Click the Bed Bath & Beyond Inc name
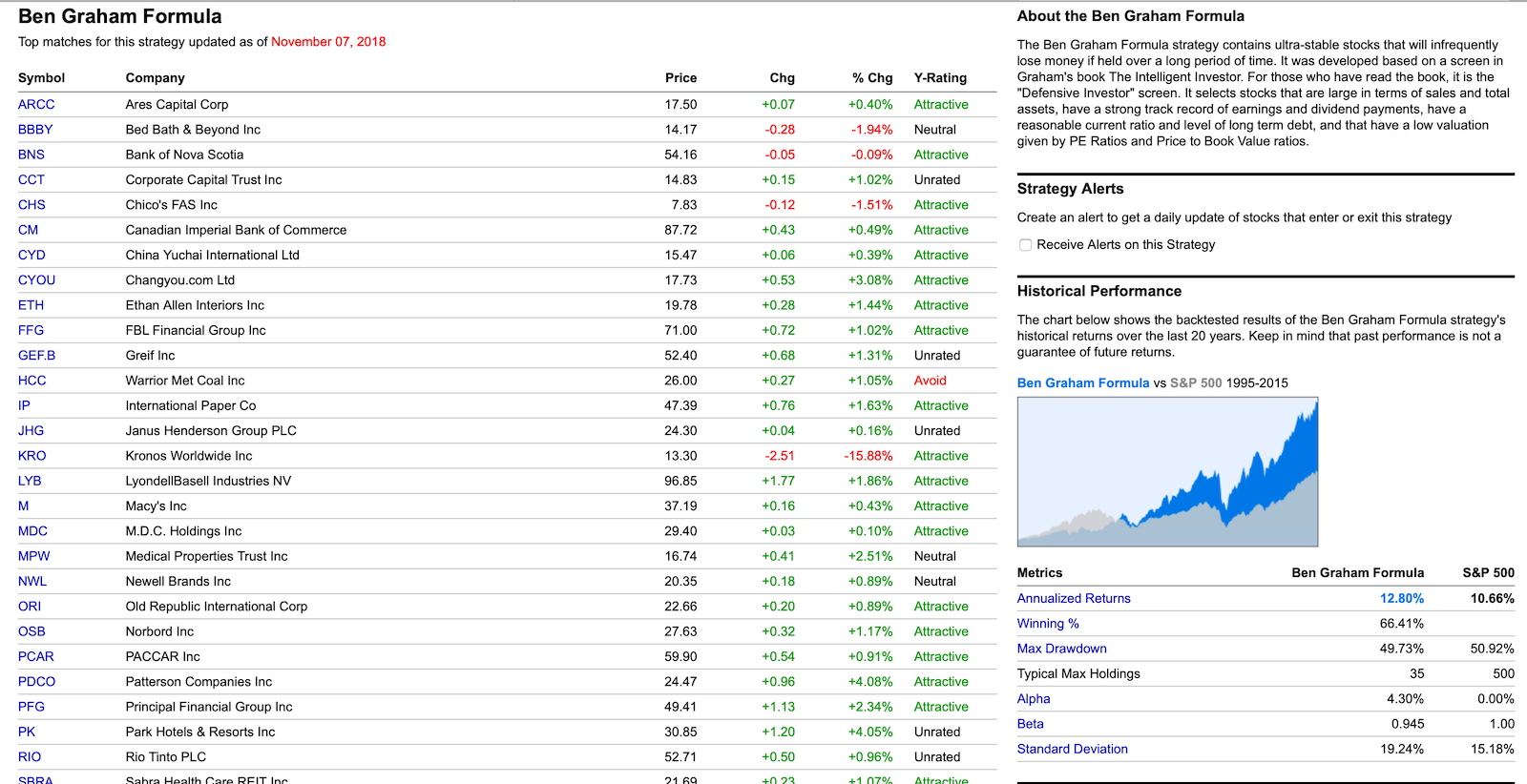This screenshot has width=1527, height=784. [x=193, y=130]
